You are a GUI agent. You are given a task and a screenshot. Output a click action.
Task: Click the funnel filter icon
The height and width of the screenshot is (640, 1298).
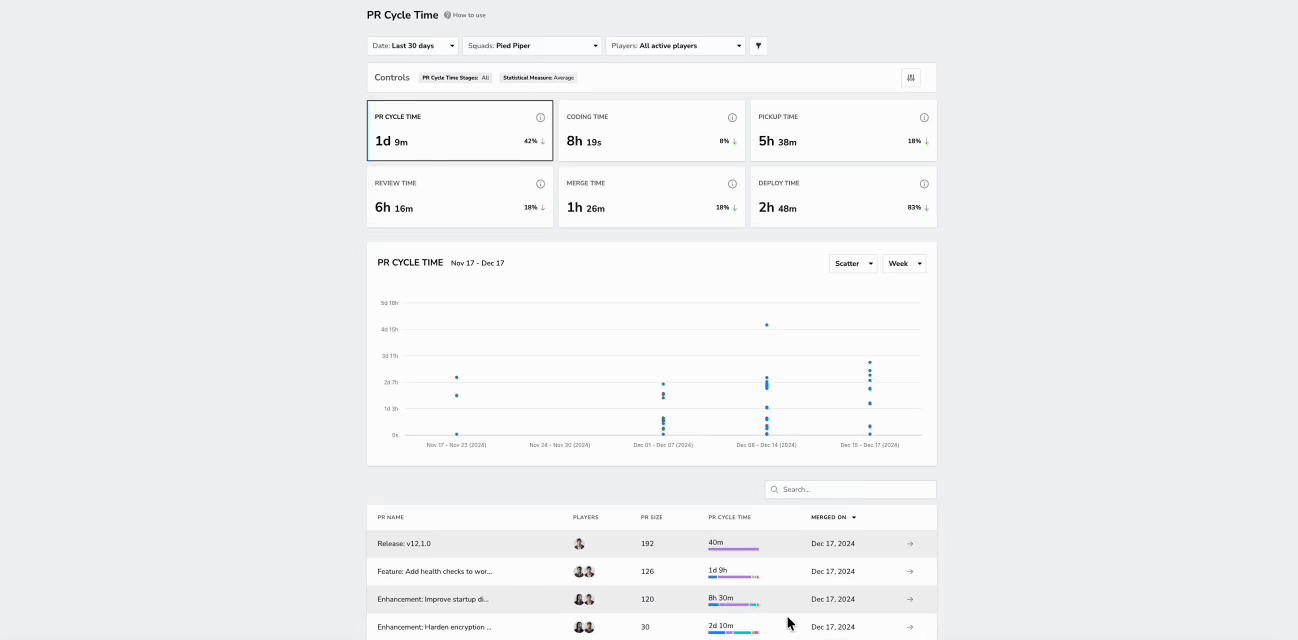tap(759, 46)
